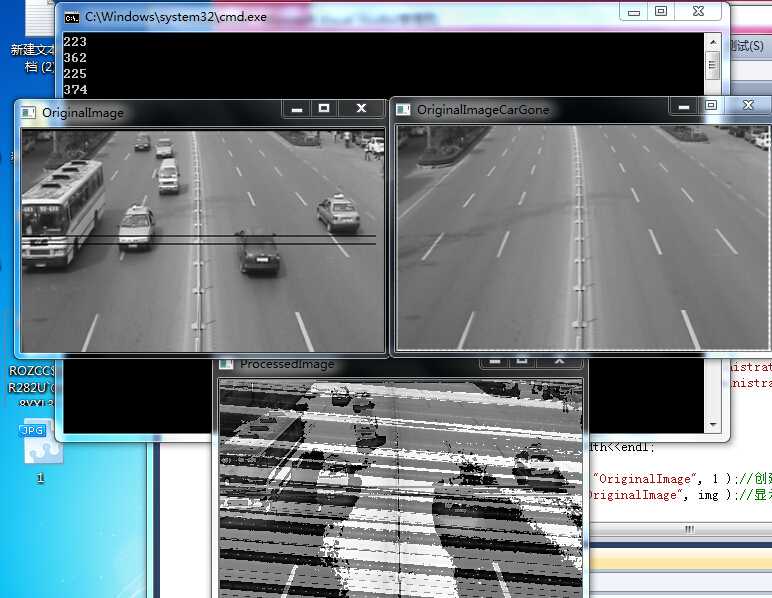The image size is (772, 598).
Task: Click the cmd scrollbar up arrow
Action: [713, 43]
